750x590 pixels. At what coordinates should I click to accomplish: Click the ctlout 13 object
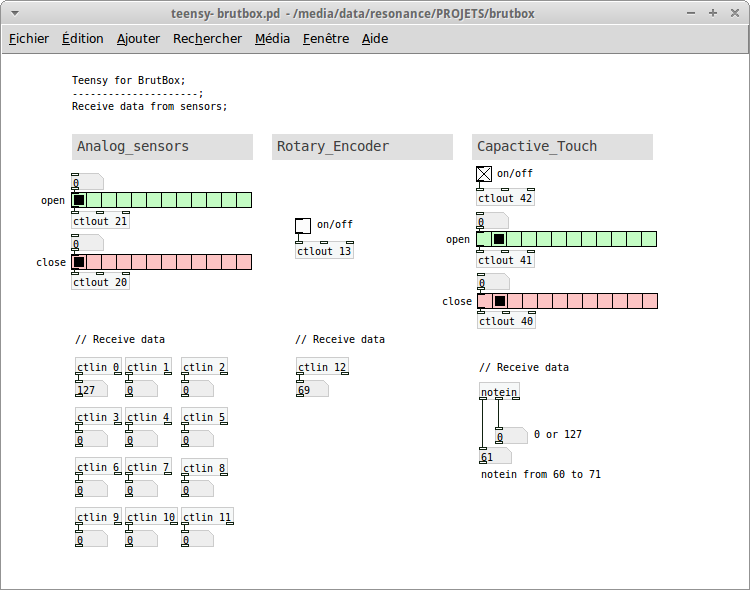coord(324,251)
